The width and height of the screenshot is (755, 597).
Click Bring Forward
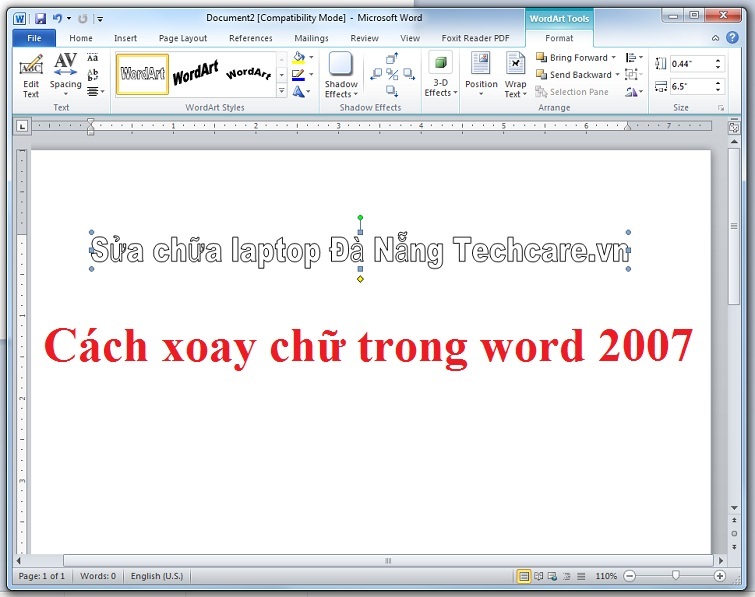572,58
